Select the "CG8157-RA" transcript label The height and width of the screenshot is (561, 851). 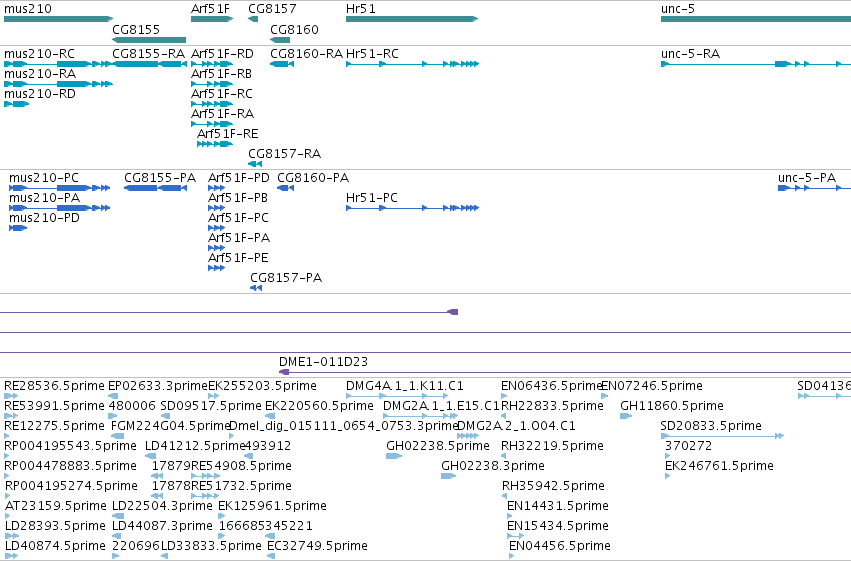tap(284, 154)
